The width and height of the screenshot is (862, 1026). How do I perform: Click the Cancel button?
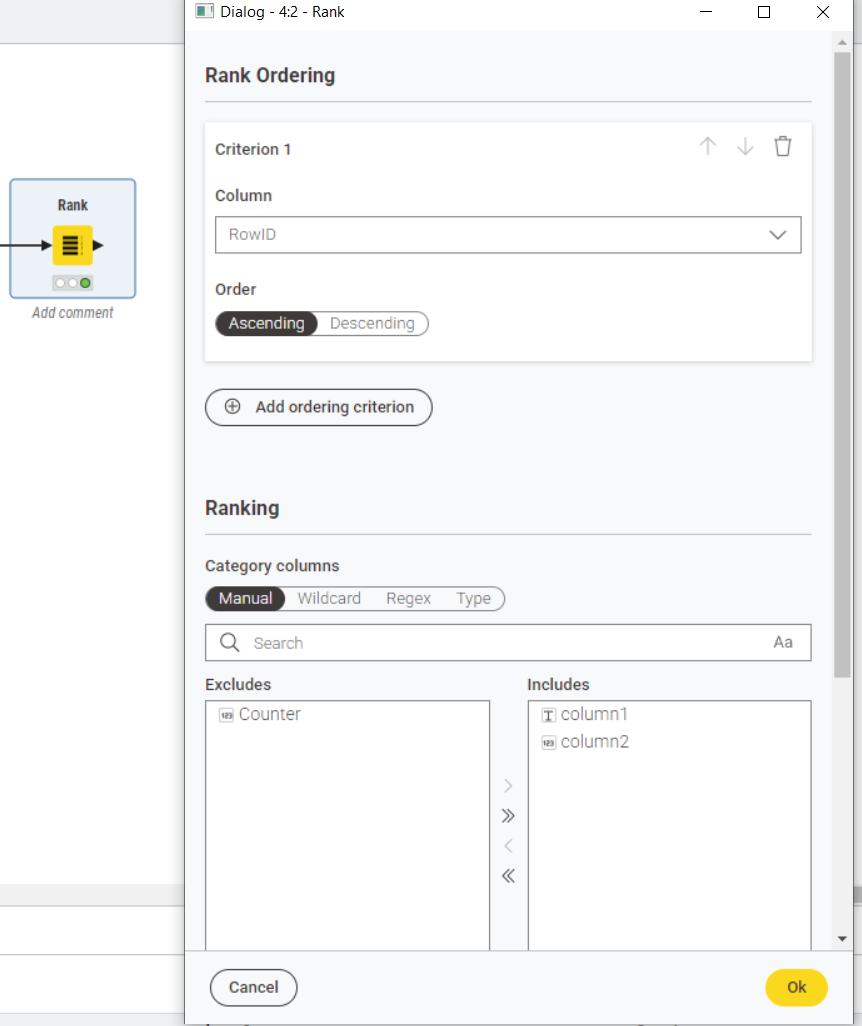[x=253, y=987]
